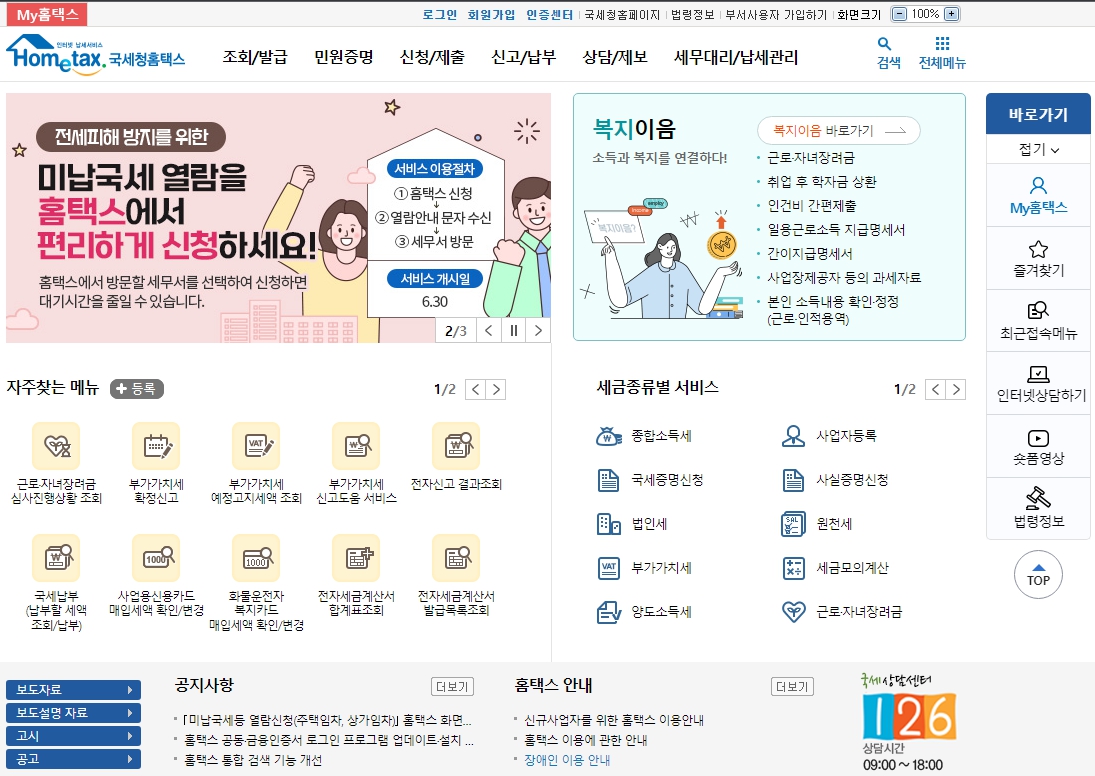Open 부가가치세 신고도움 서비스 icon
The width and height of the screenshot is (1095, 776).
click(x=356, y=446)
